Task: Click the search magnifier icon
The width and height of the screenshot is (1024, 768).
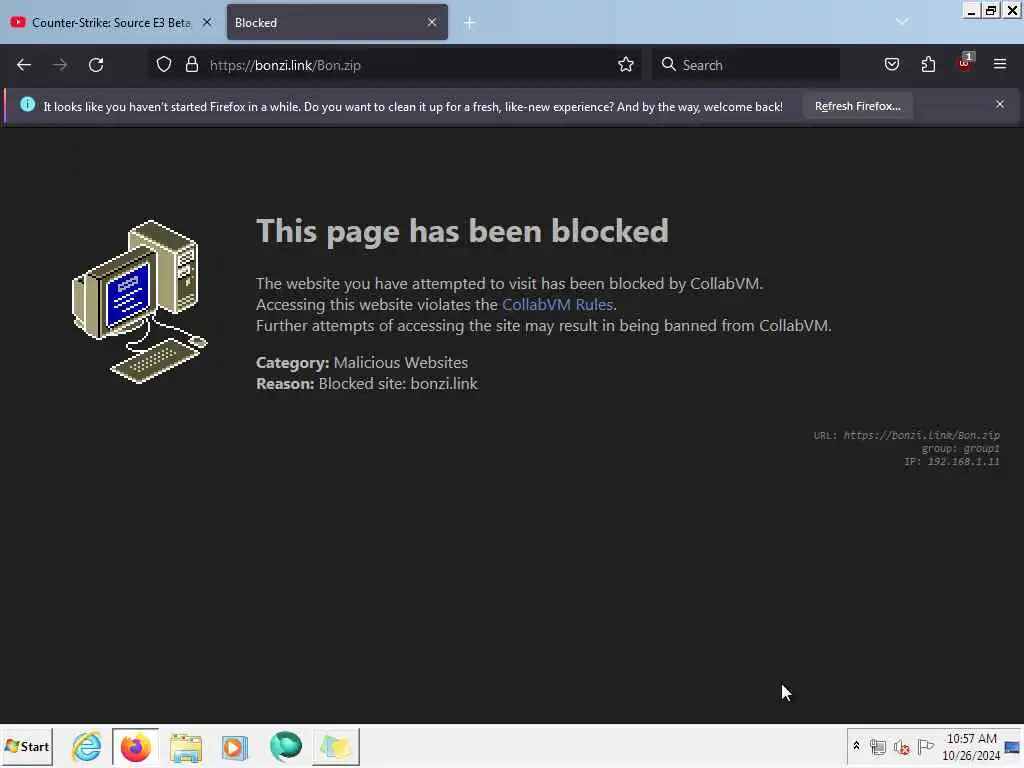Action: (x=668, y=65)
